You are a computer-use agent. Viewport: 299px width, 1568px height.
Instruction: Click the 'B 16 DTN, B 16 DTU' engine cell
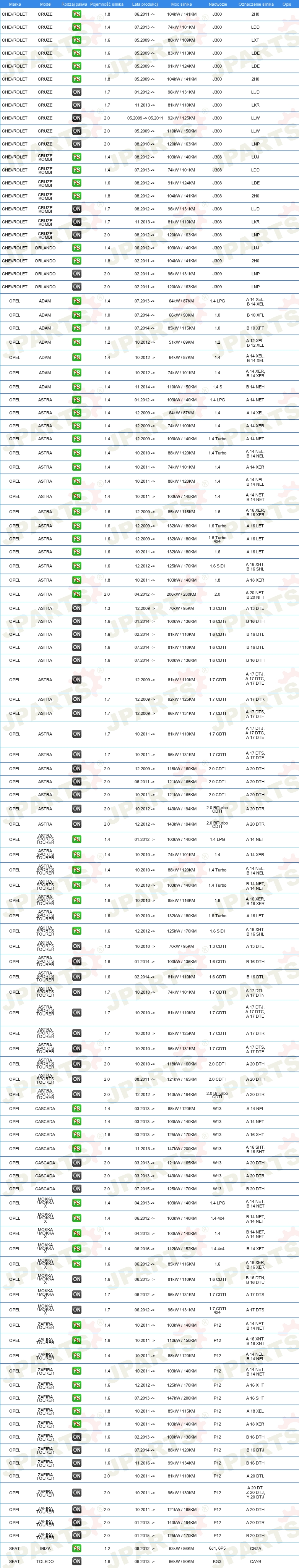pyautogui.click(x=255, y=1279)
